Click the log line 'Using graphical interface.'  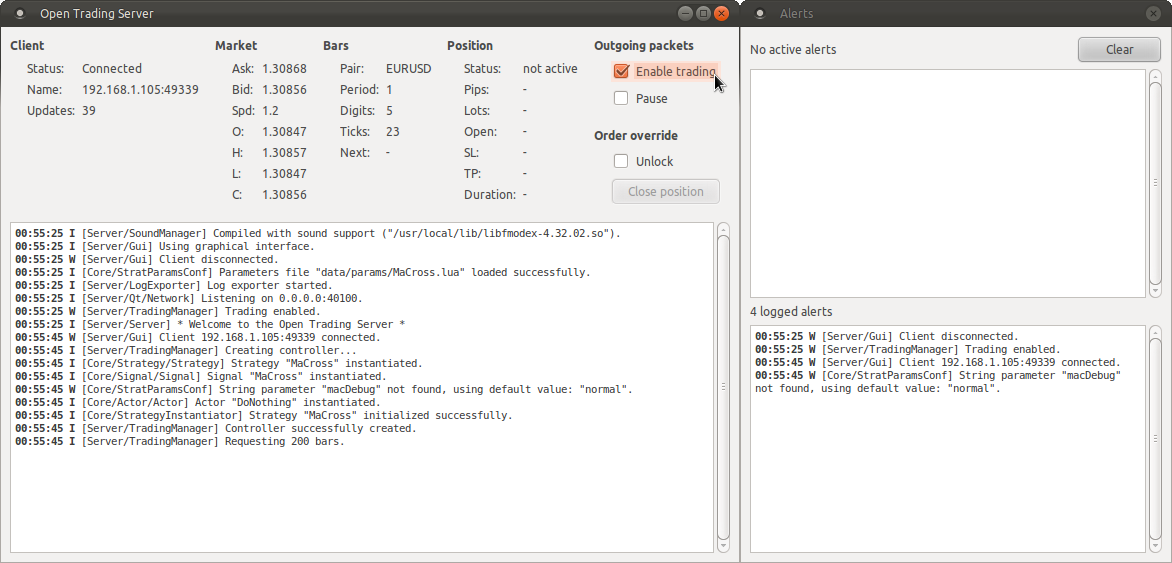coord(164,247)
